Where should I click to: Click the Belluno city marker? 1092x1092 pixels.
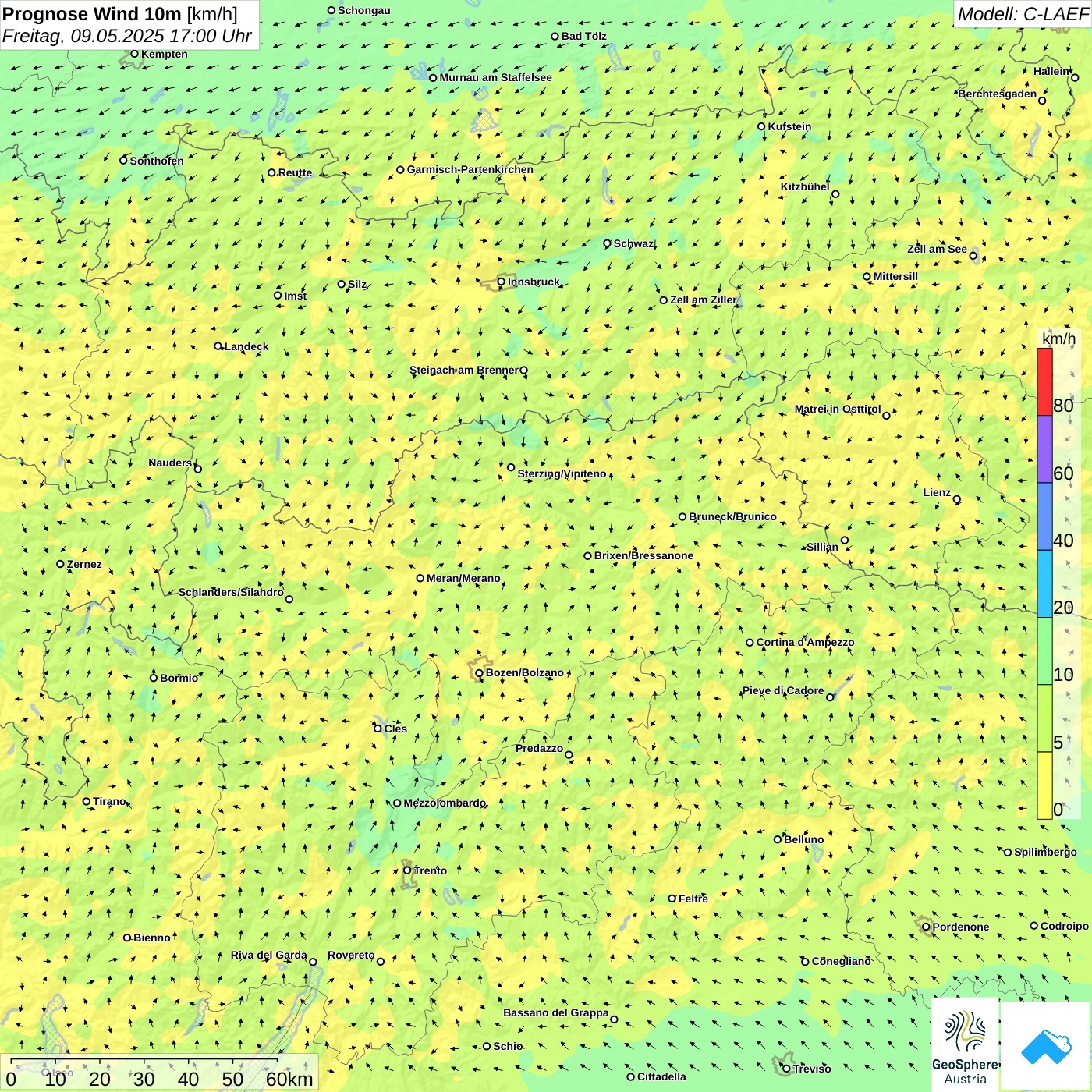click(x=778, y=839)
